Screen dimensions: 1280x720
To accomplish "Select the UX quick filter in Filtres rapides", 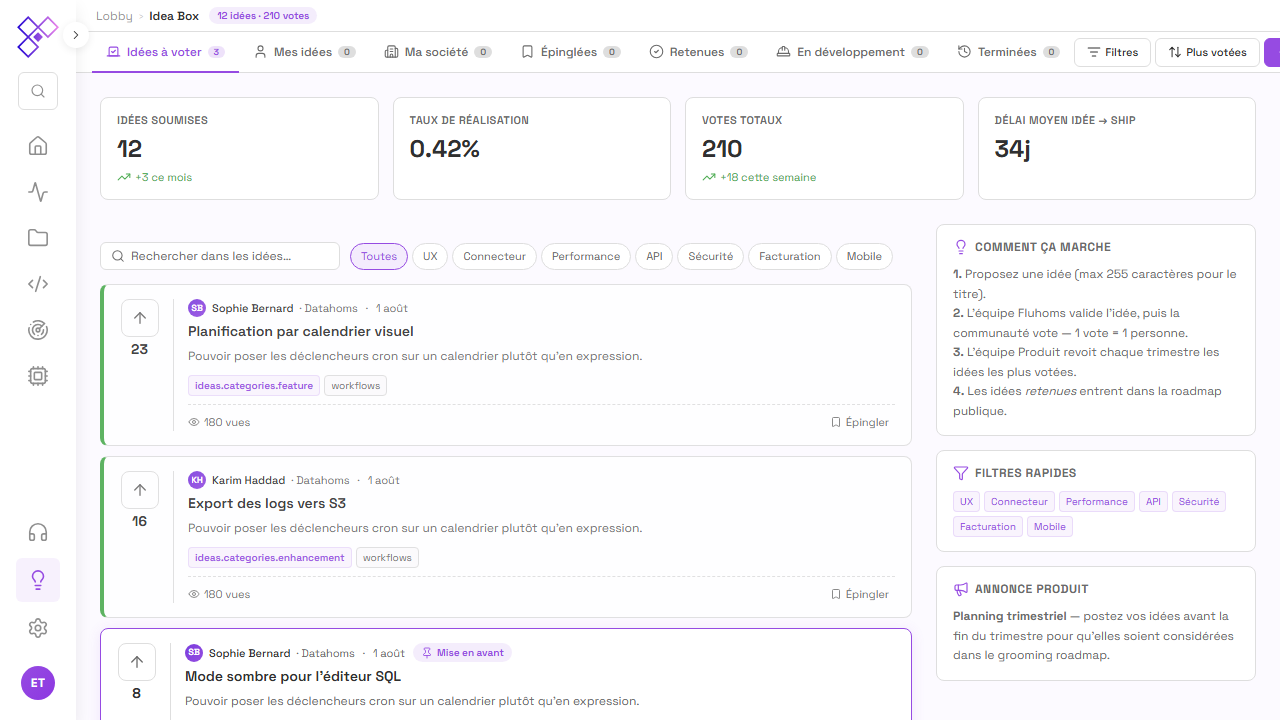I will (966, 502).
